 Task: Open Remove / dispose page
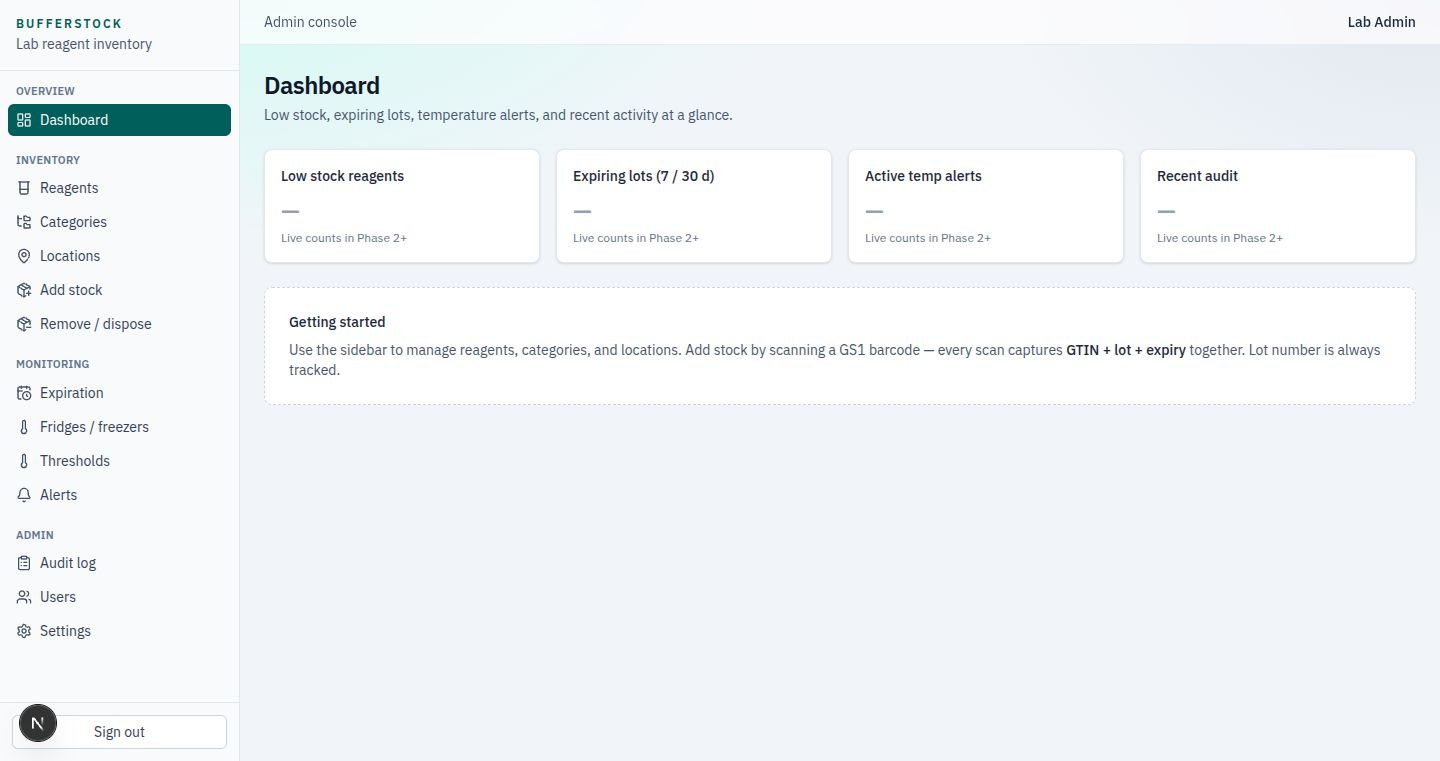tap(119, 324)
